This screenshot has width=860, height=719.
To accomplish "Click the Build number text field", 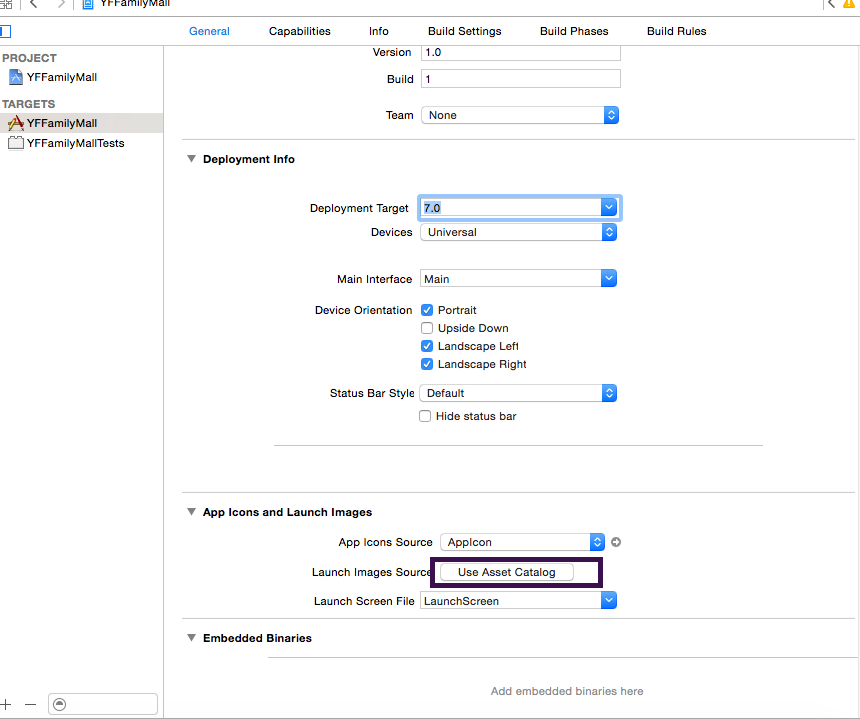I will pyautogui.click(x=520, y=79).
